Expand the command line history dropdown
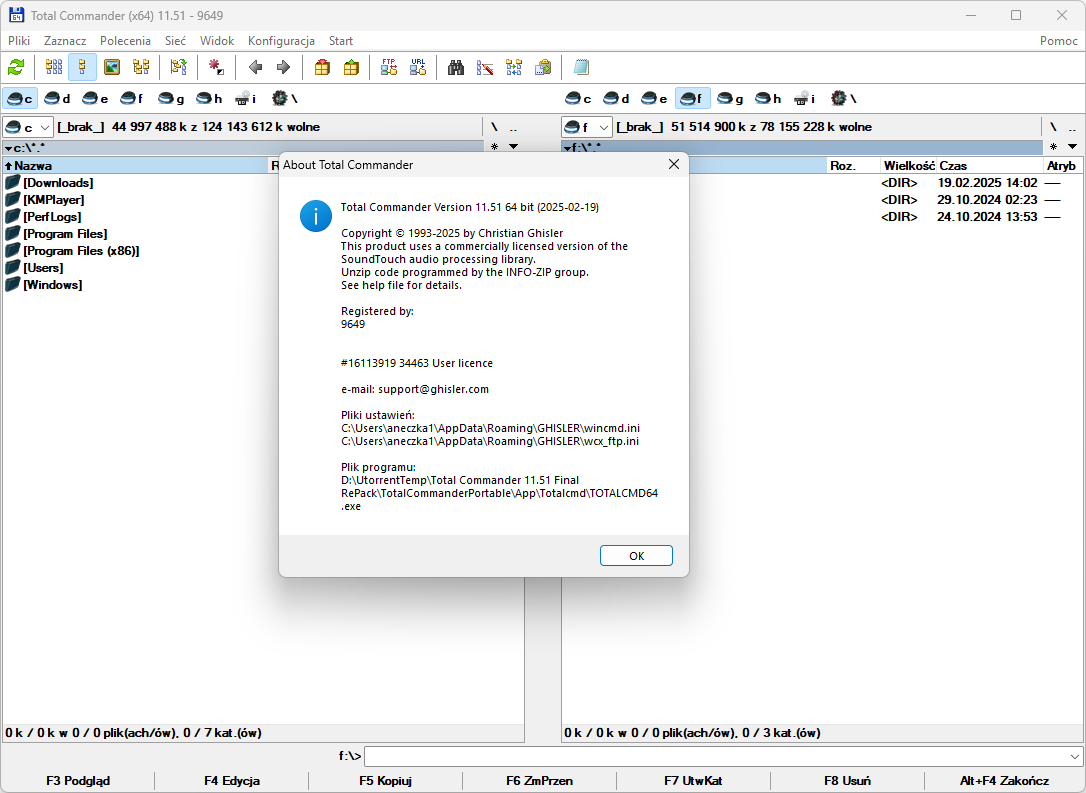This screenshot has height=793, width=1086. pyautogui.click(x=1075, y=756)
